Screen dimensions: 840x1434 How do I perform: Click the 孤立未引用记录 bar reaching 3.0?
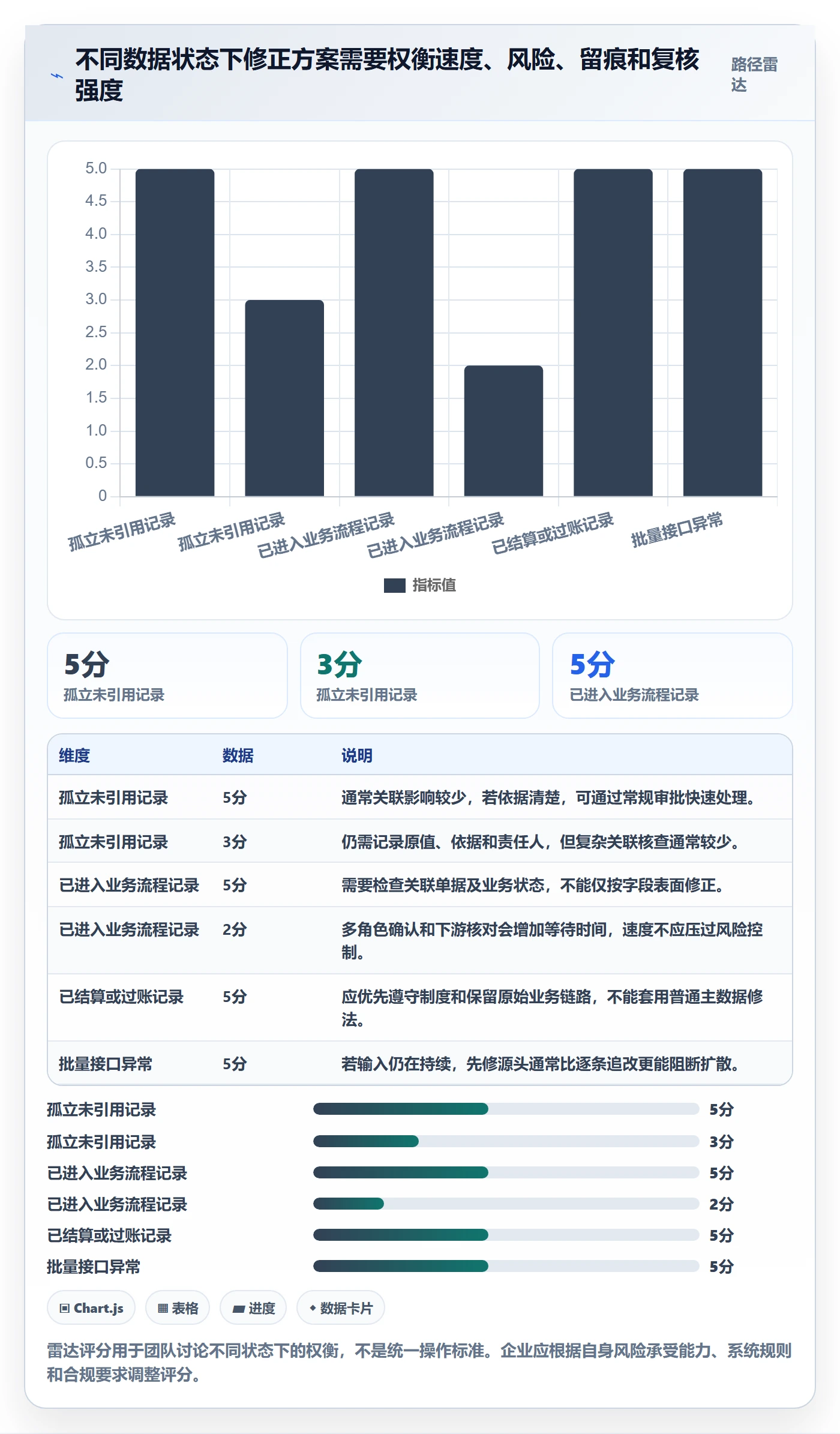pyautogui.click(x=284, y=398)
